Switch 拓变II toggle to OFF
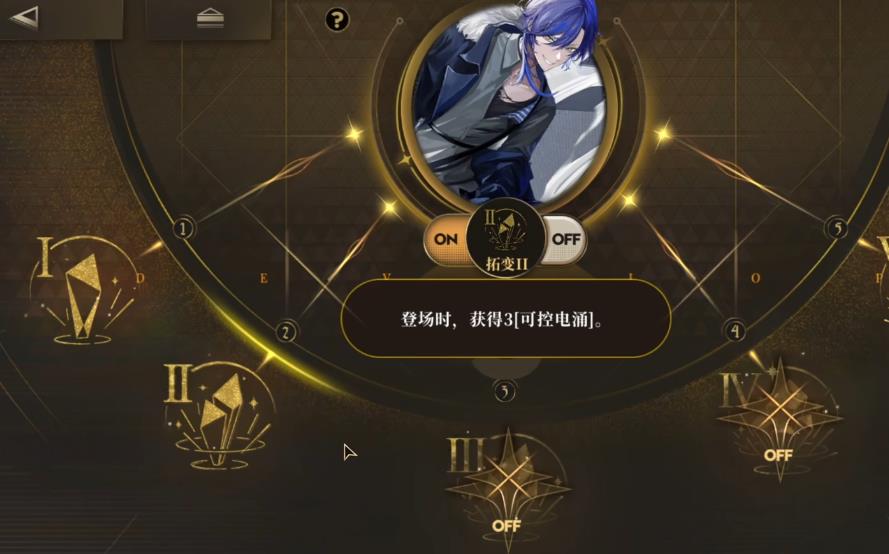This screenshot has height=554, width=889. coord(565,239)
